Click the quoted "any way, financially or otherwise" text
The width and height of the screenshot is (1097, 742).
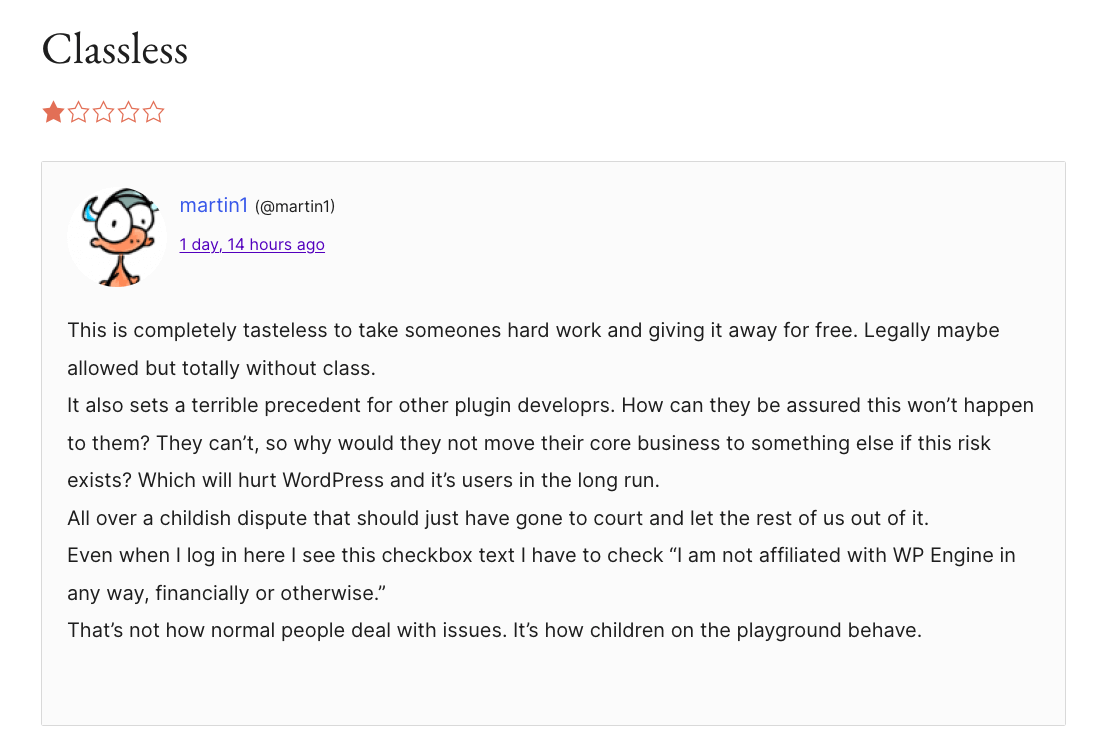click(x=227, y=593)
